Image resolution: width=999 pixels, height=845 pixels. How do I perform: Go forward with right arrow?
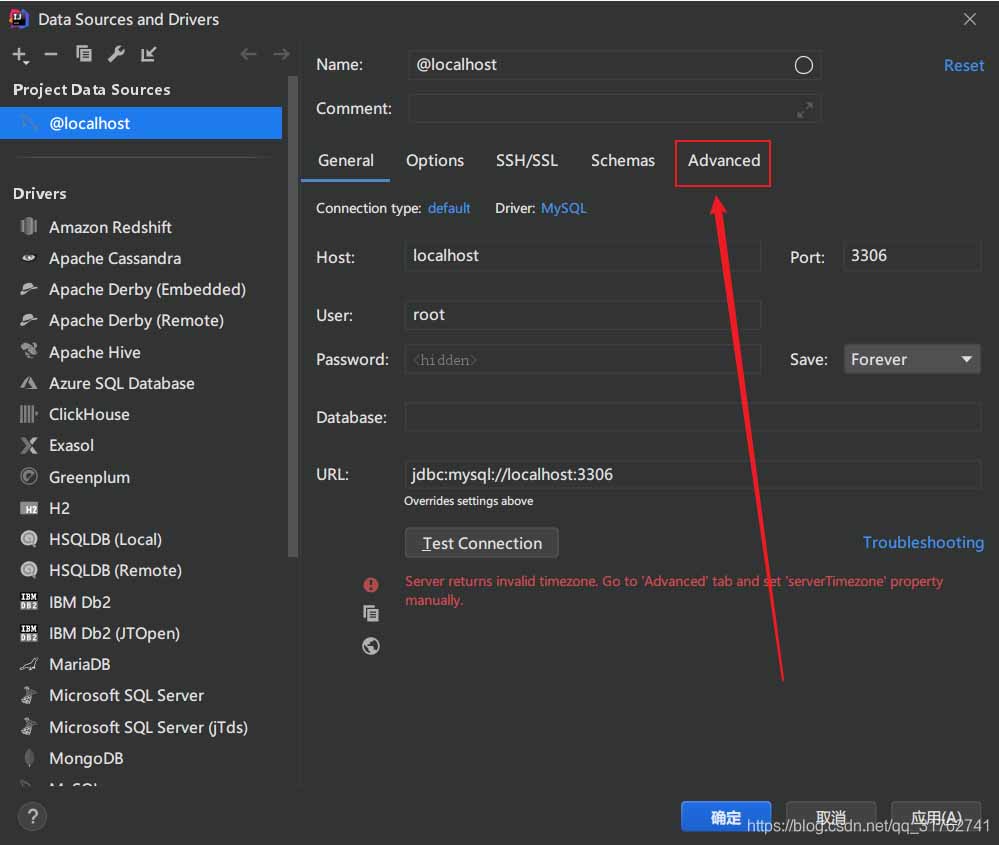tap(282, 54)
